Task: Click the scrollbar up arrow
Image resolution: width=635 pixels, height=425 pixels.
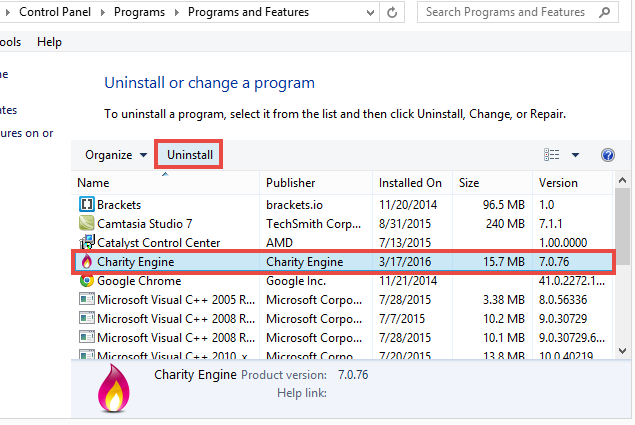Action: click(622, 180)
